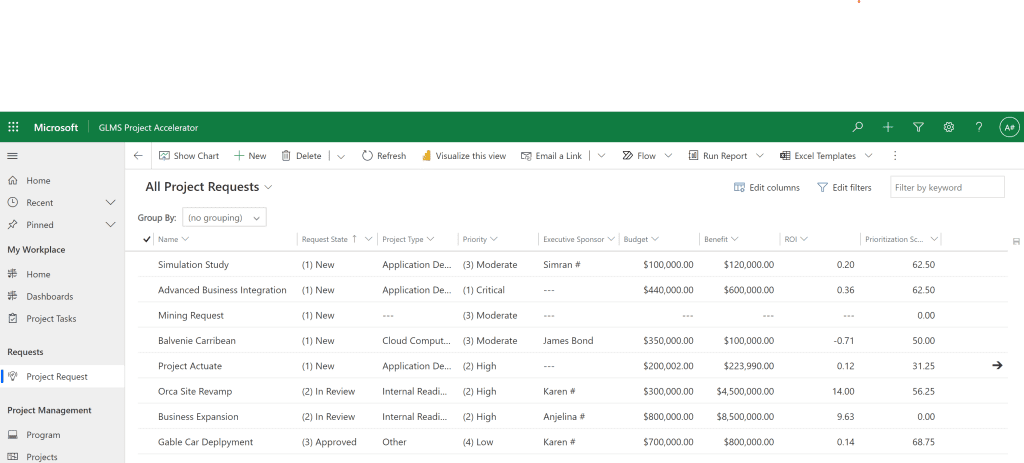Click Show Chart in command bar

tap(189, 156)
